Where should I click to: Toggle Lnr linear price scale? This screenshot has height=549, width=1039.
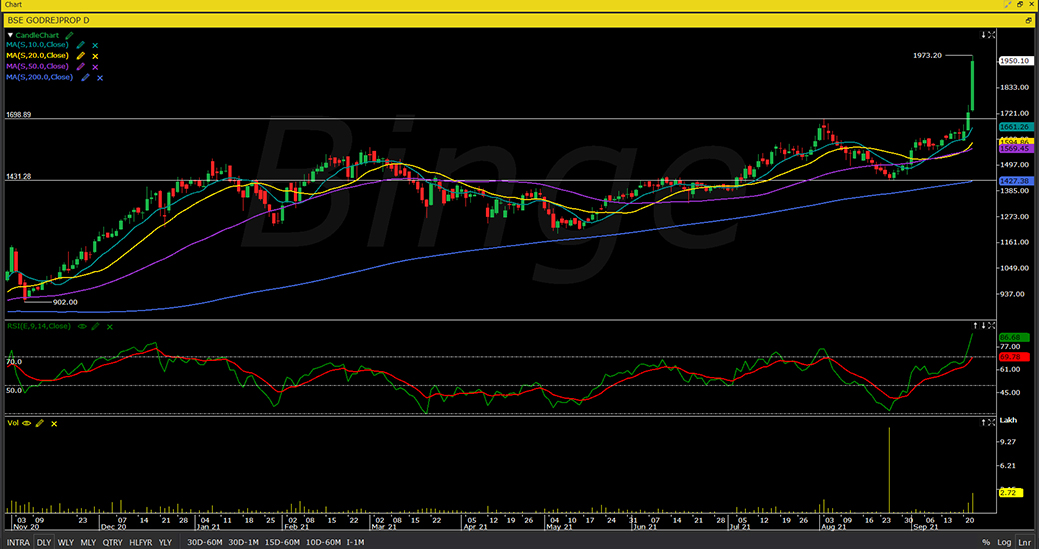click(1024, 542)
